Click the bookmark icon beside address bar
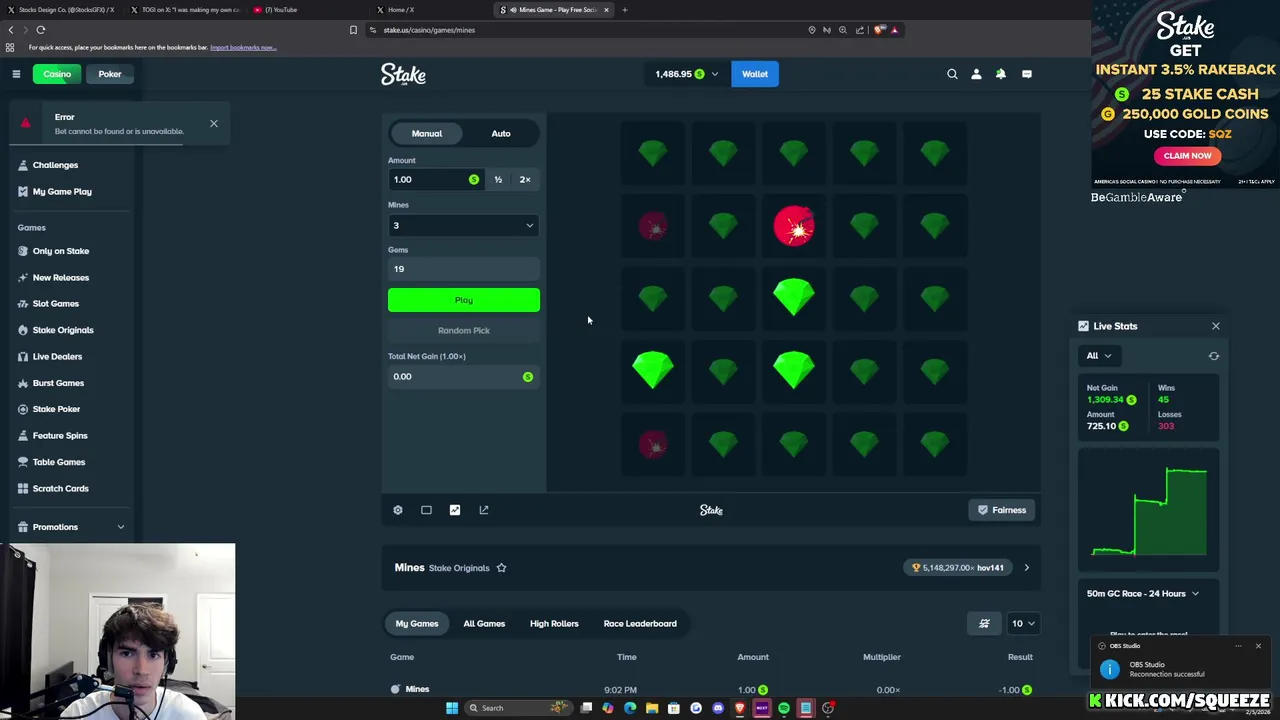The width and height of the screenshot is (1280, 720). (x=353, y=30)
